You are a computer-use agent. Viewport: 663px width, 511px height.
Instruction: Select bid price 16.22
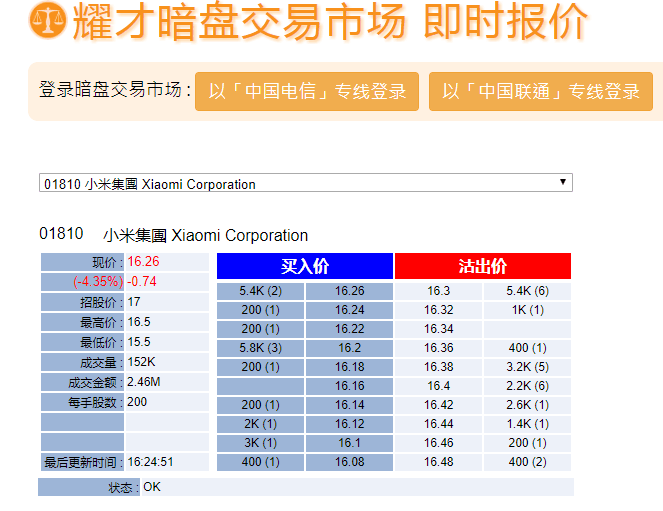click(350, 329)
